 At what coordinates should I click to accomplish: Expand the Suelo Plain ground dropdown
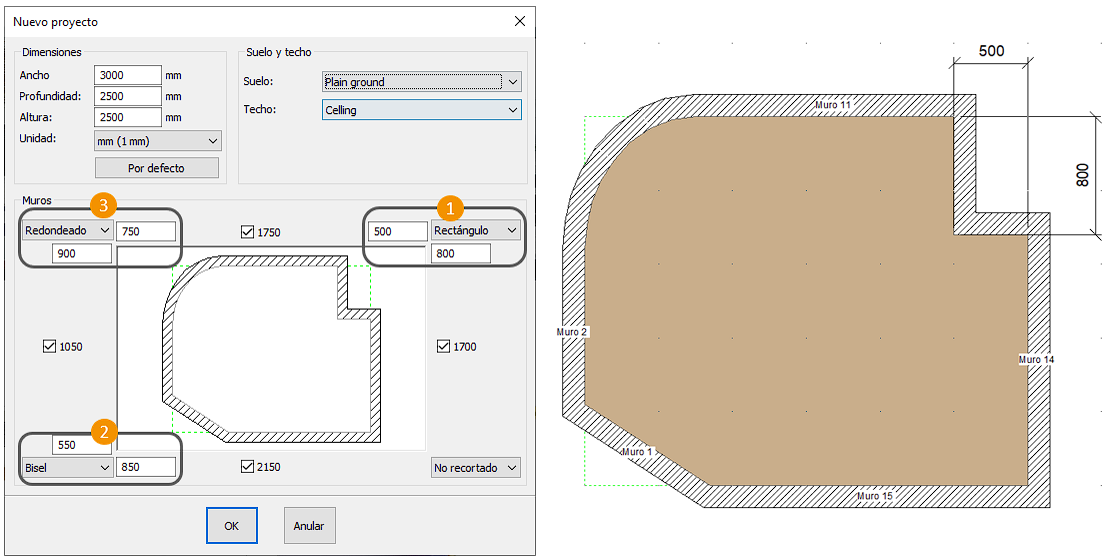tap(422, 82)
